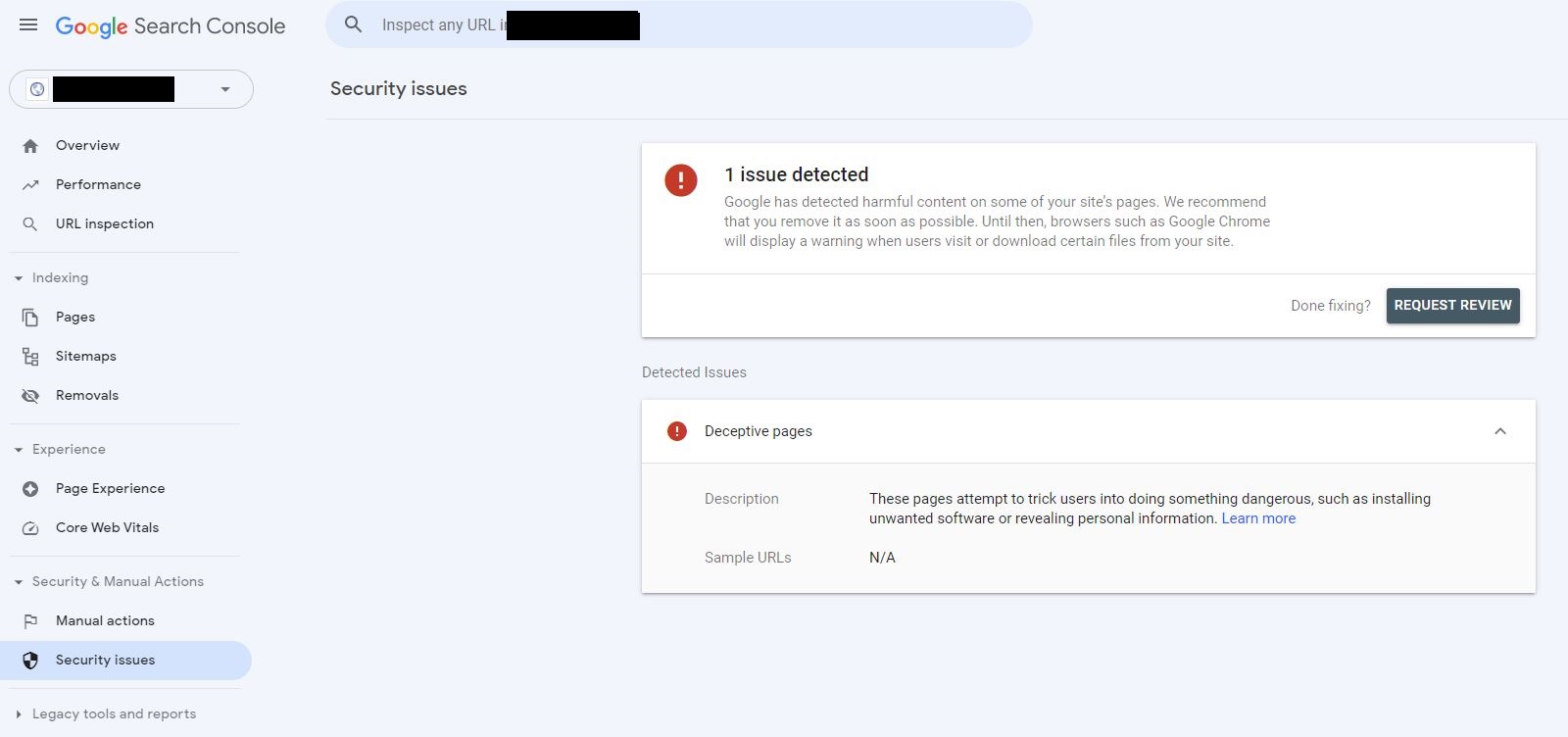This screenshot has height=737, width=1568.
Task: Click the 'Done fixing?' text
Action: pos(1331,306)
